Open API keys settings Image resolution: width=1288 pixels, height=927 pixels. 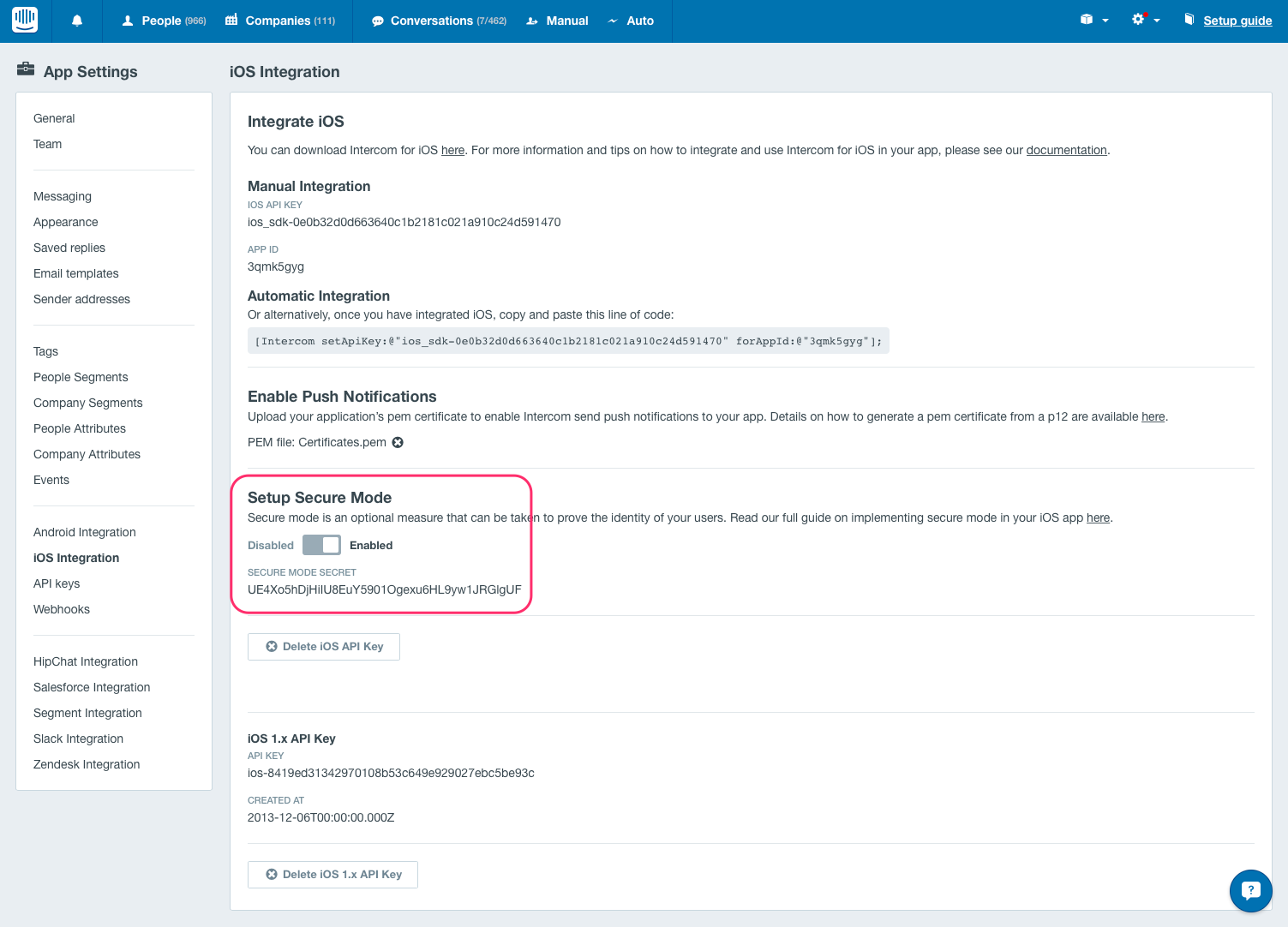(x=57, y=583)
